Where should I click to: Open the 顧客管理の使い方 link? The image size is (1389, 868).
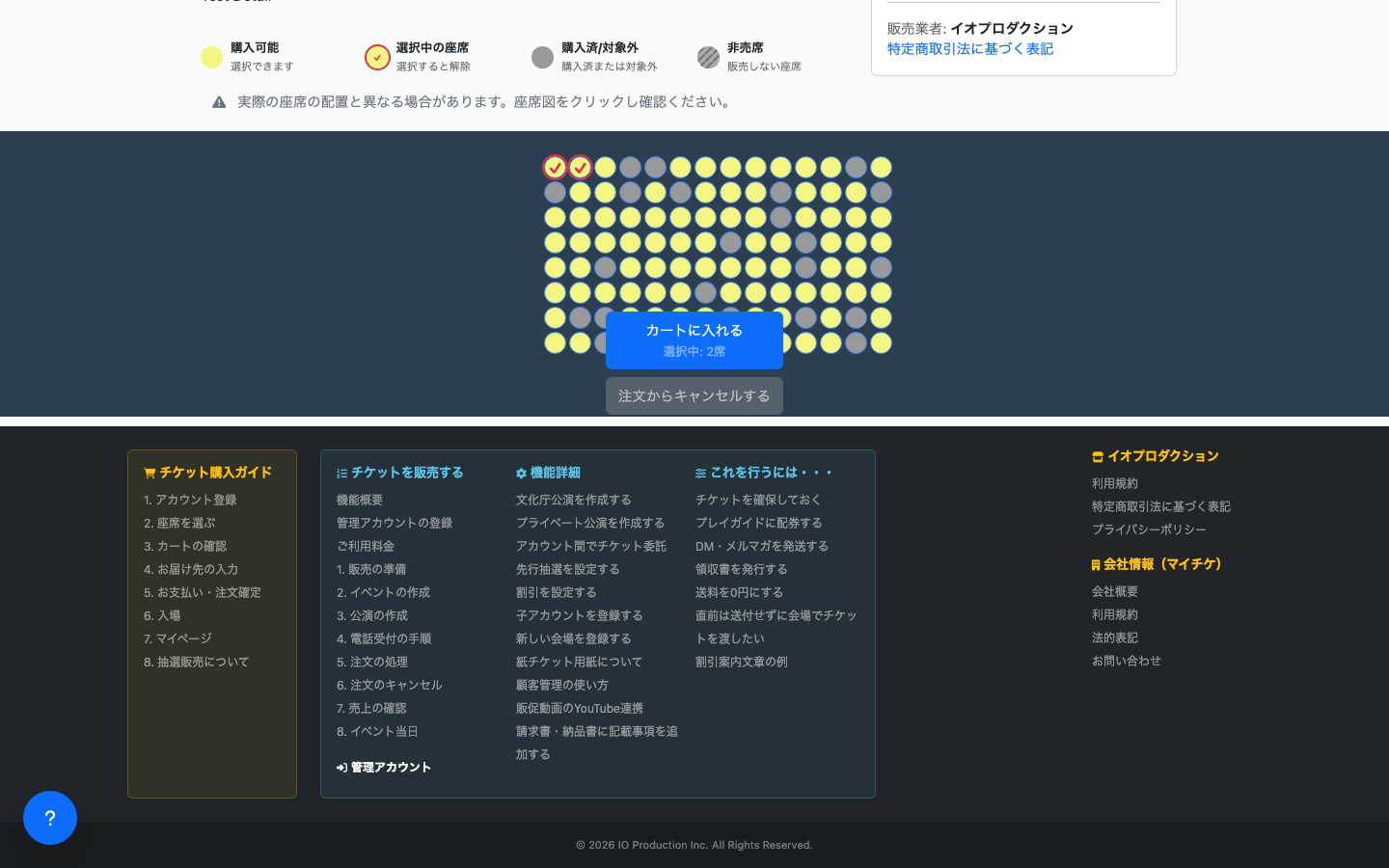562,685
